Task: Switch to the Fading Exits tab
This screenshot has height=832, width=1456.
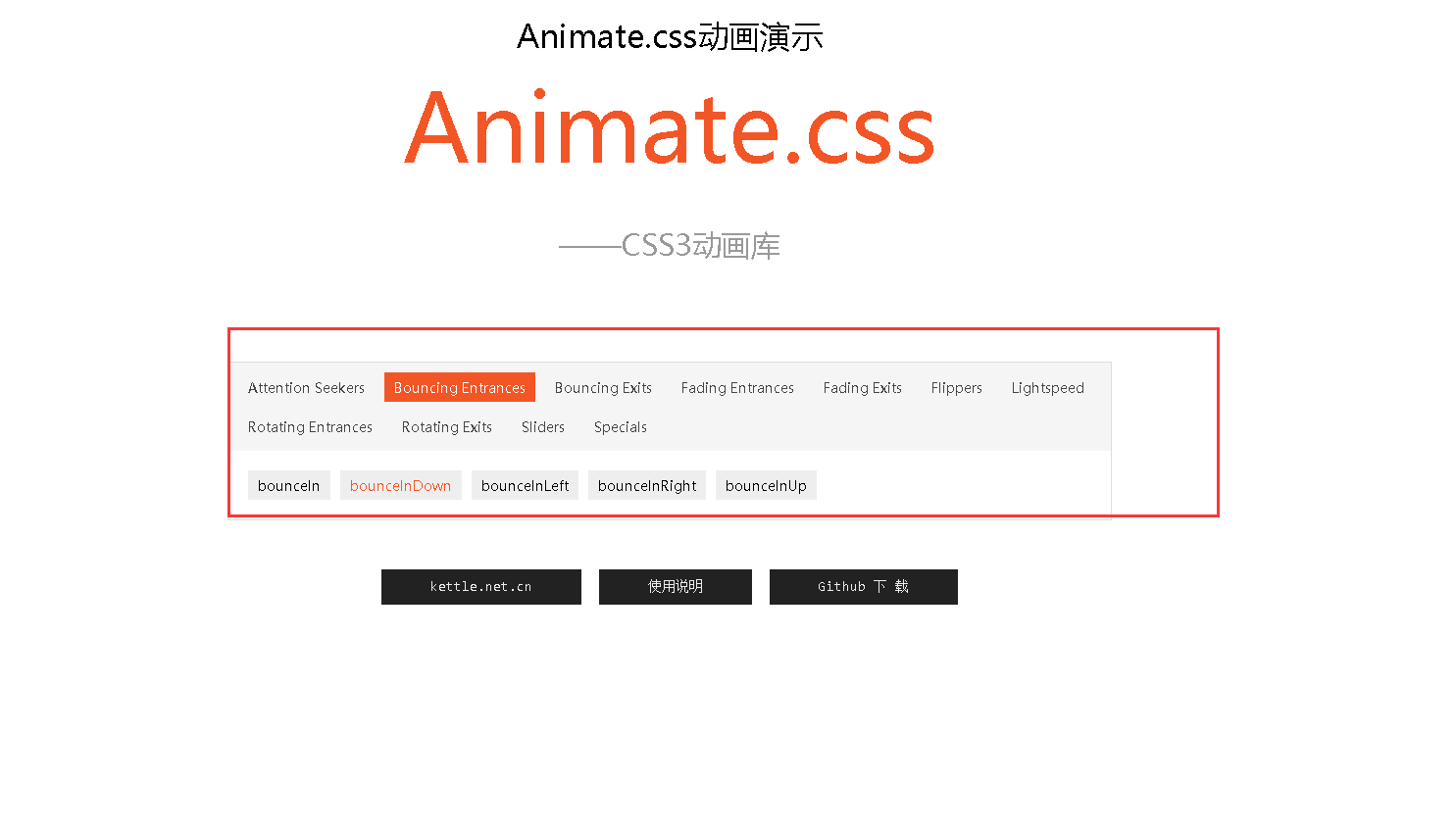Action: [863, 388]
